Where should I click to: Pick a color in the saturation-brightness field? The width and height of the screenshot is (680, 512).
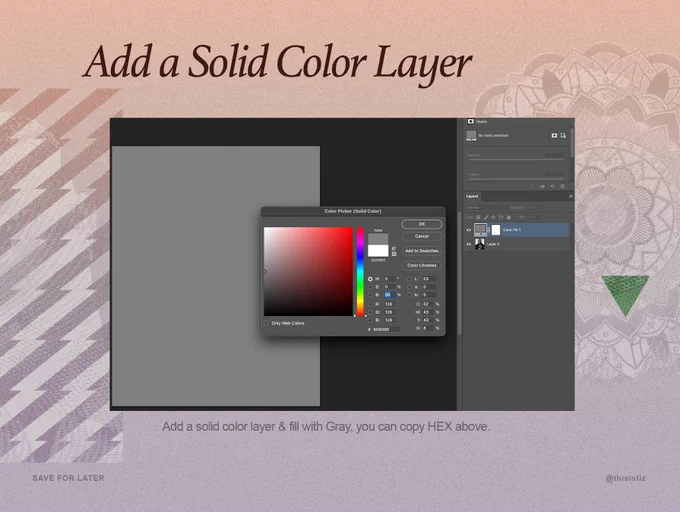(x=308, y=271)
